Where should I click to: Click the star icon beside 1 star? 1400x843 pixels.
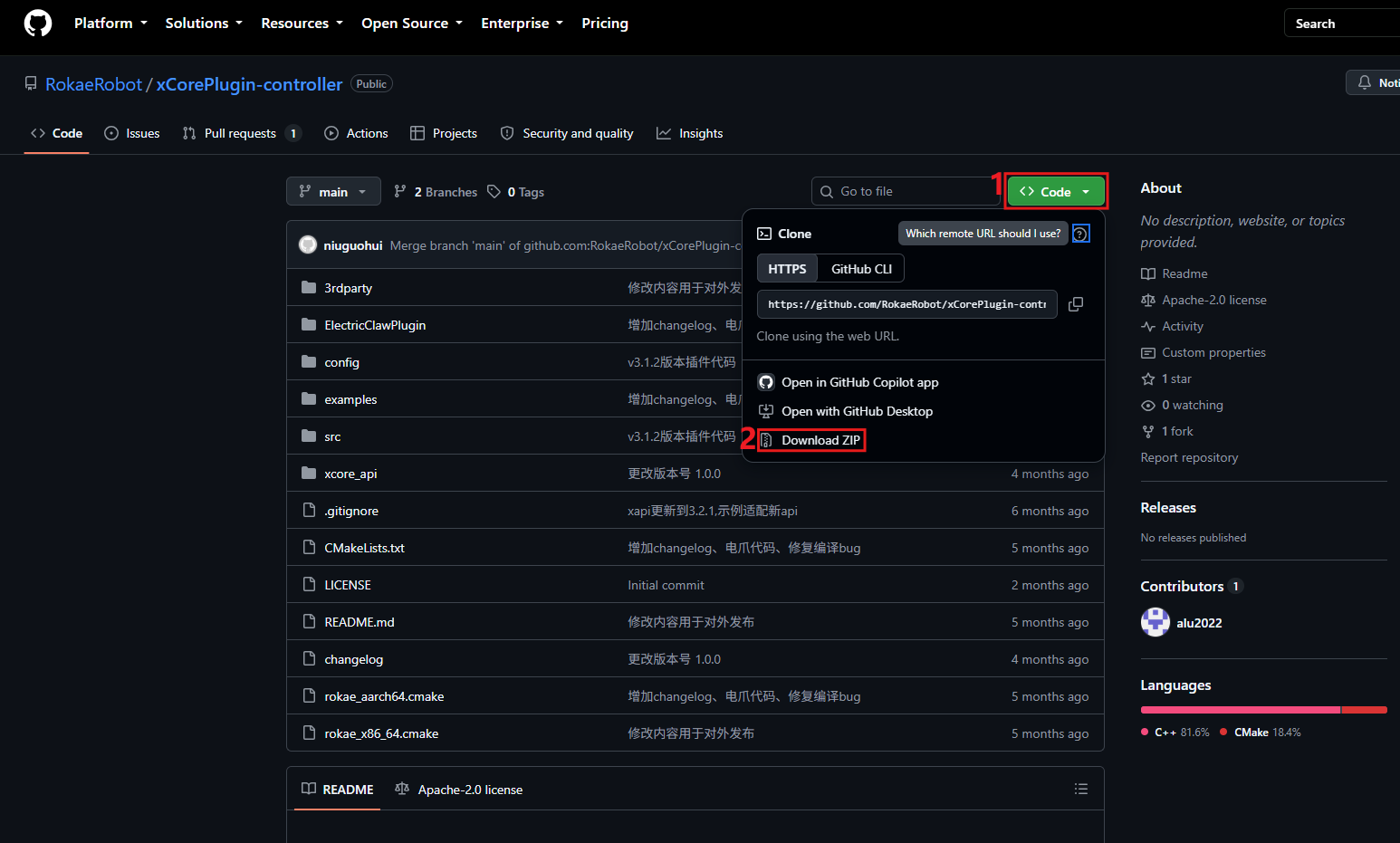1148,378
